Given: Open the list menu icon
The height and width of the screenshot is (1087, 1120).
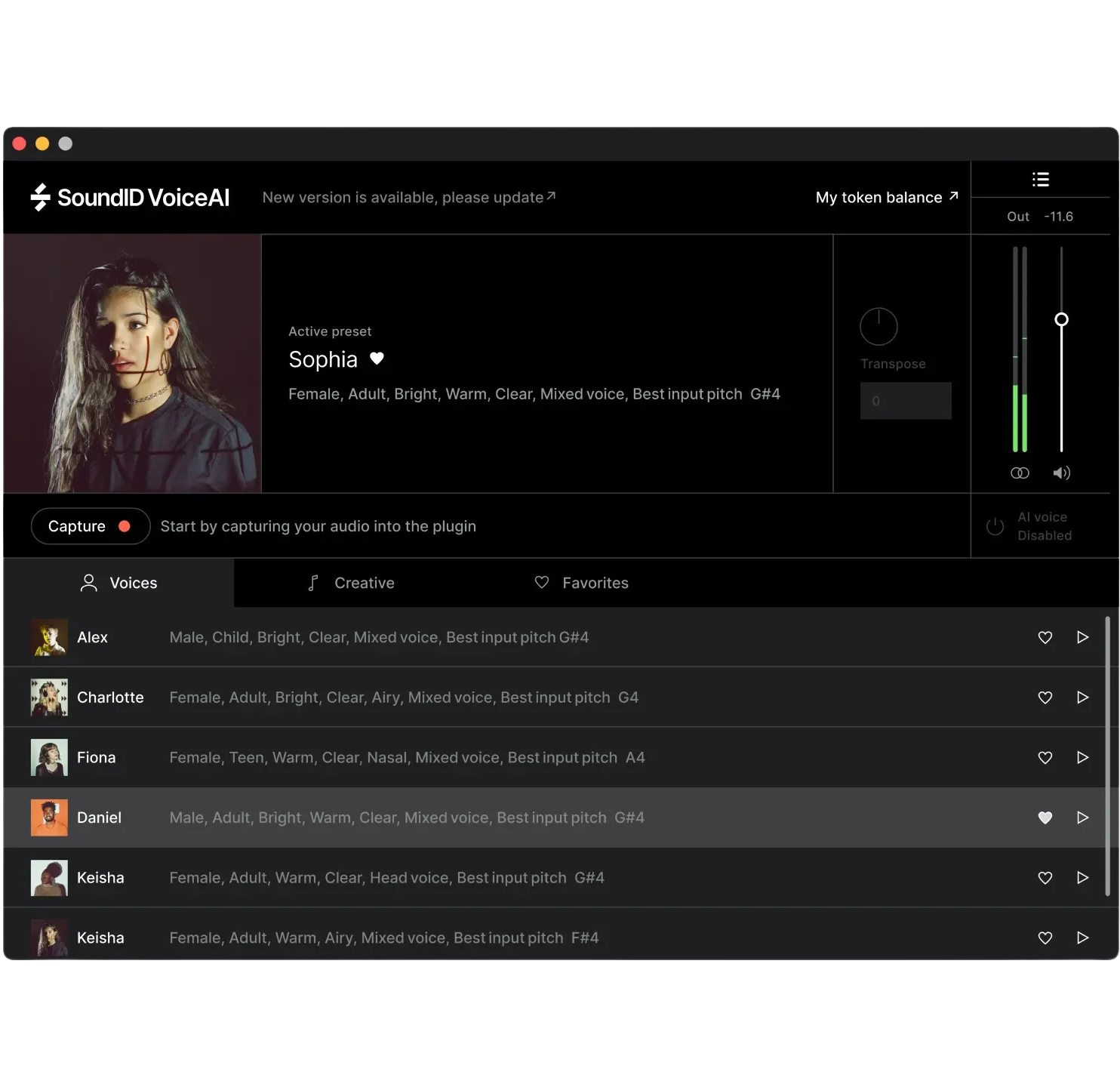Looking at the screenshot, I should click(x=1041, y=180).
